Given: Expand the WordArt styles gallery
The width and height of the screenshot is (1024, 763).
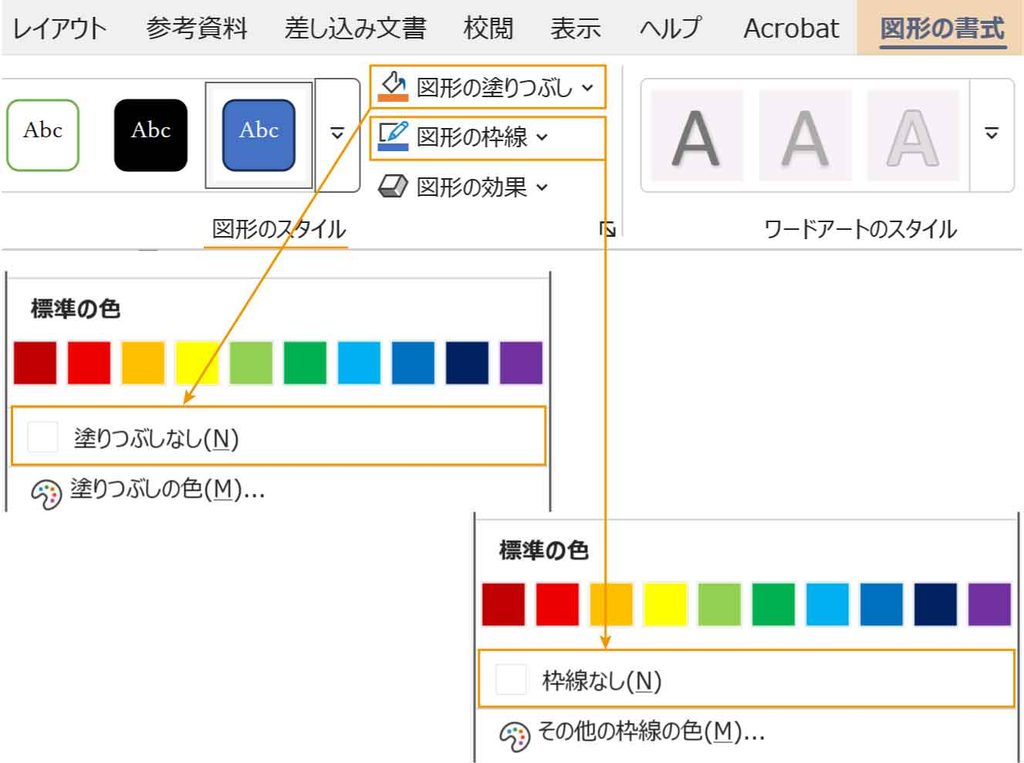Looking at the screenshot, I should [991, 135].
